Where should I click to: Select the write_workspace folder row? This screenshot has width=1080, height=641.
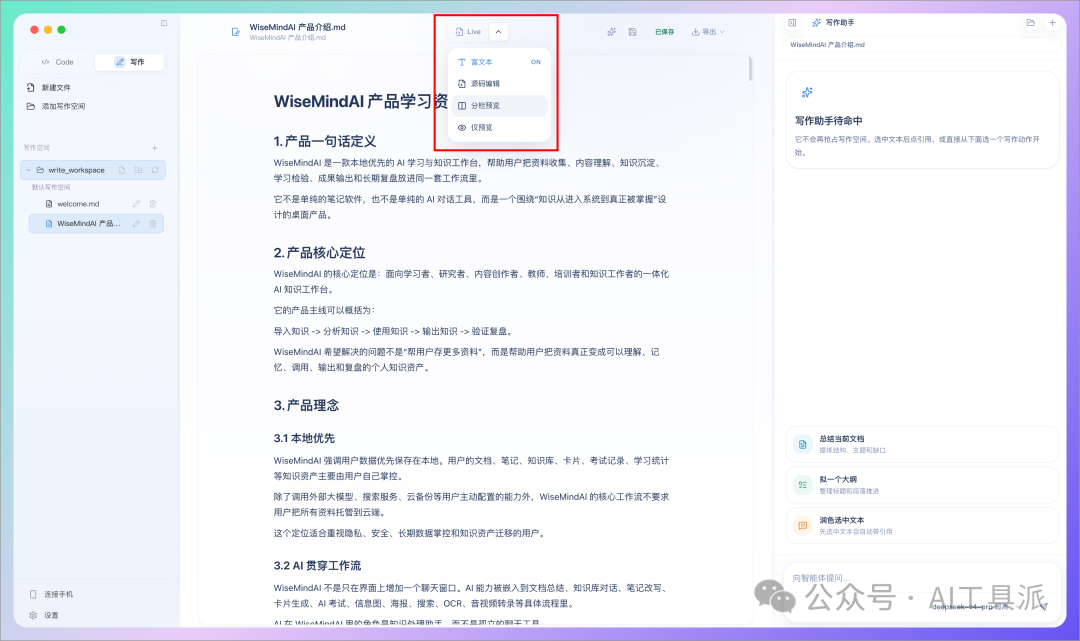point(93,170)
